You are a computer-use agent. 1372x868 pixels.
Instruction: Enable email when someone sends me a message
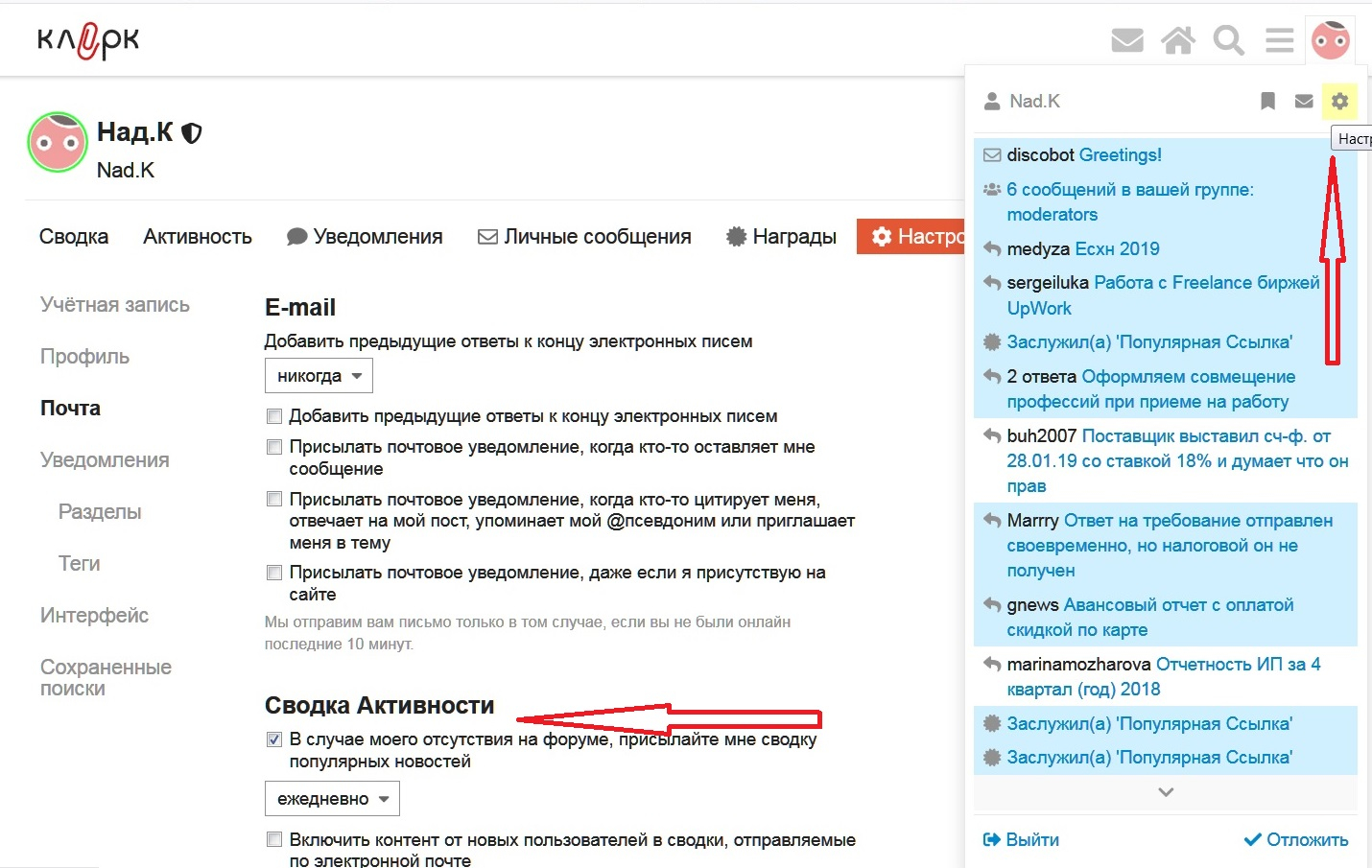click(x=274, y=447)
